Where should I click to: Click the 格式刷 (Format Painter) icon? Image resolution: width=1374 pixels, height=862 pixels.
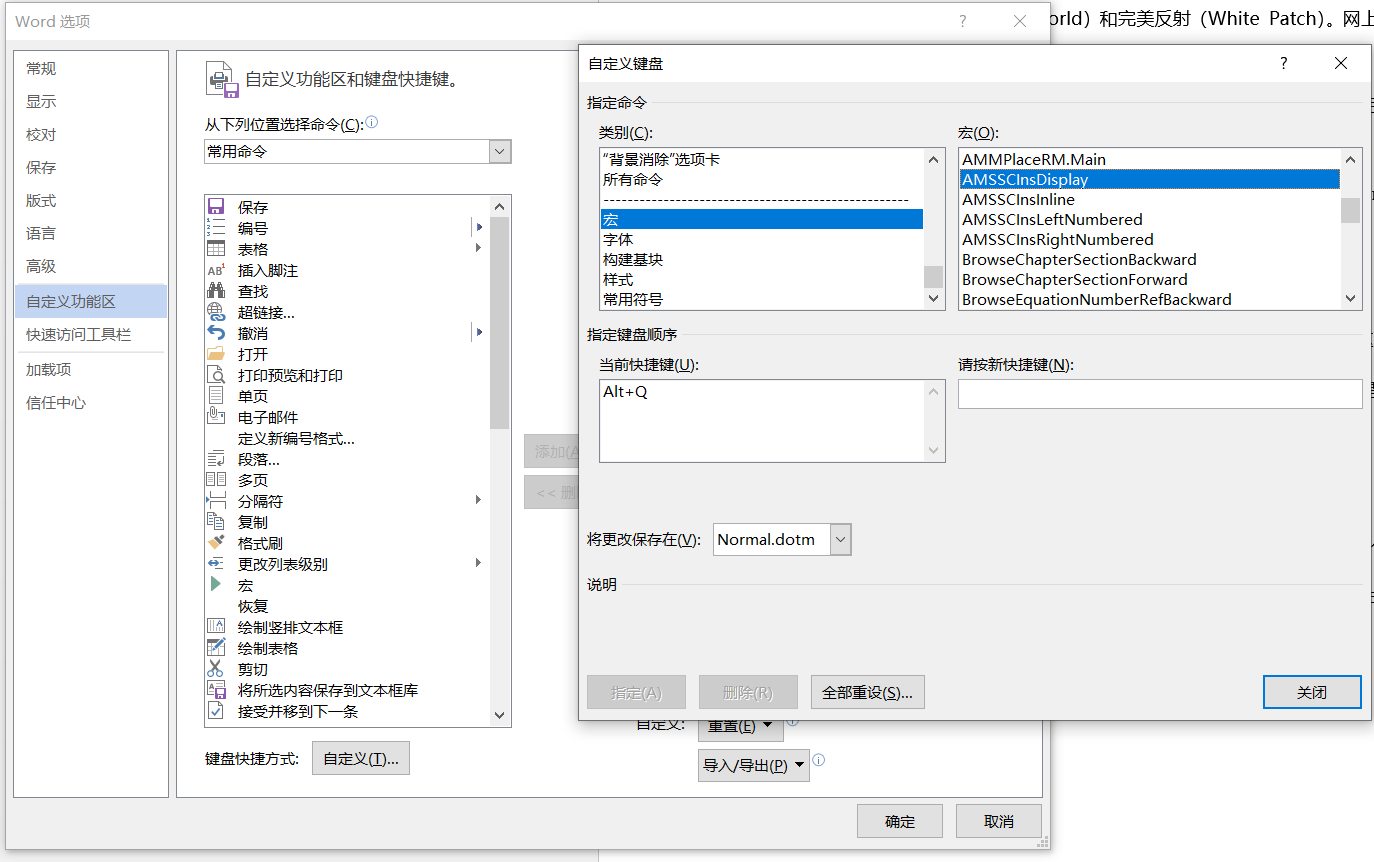(216, 542)
